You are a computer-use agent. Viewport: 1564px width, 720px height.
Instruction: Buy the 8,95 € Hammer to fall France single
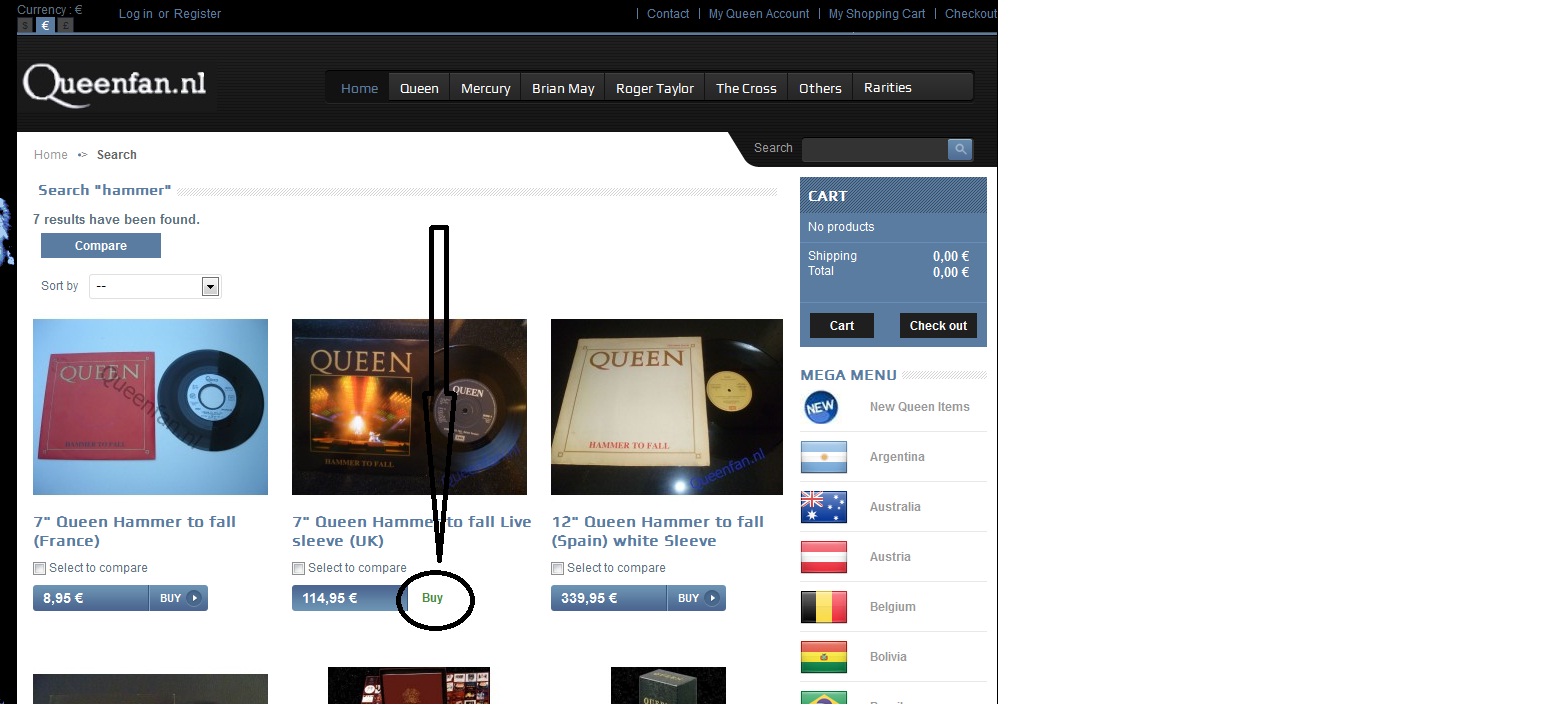pyautogui.click(x=179, y=598)
